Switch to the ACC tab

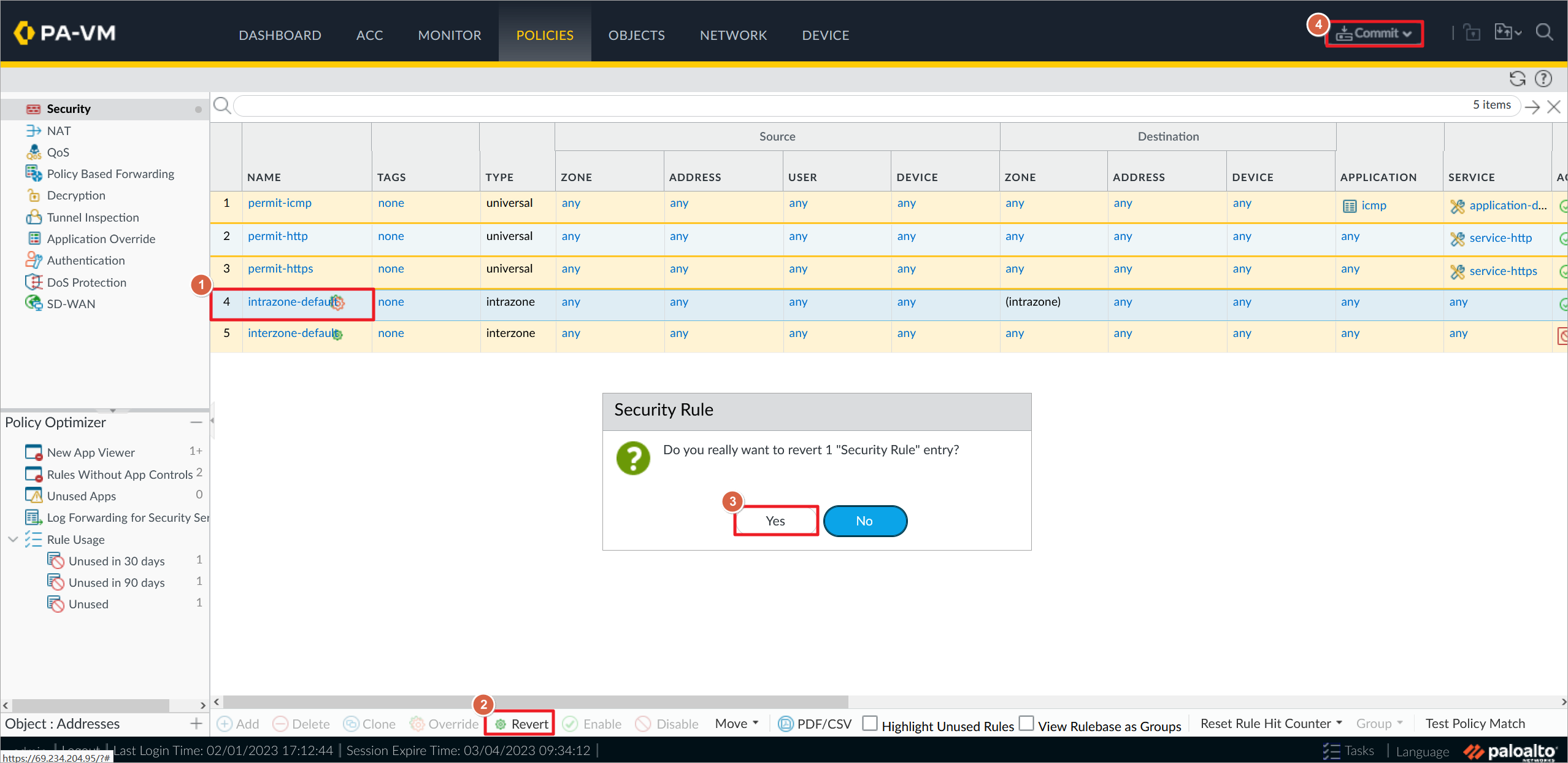[369, 36]
